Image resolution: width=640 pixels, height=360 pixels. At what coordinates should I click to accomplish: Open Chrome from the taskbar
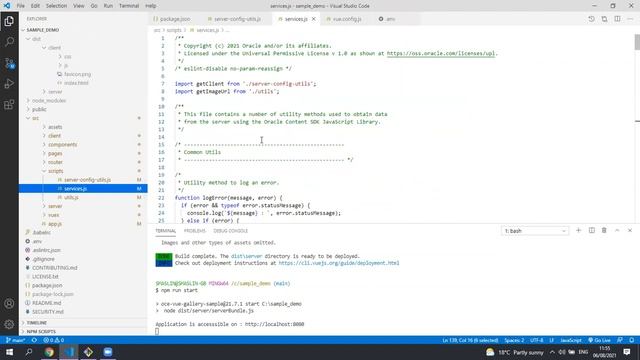click(49, 352)
